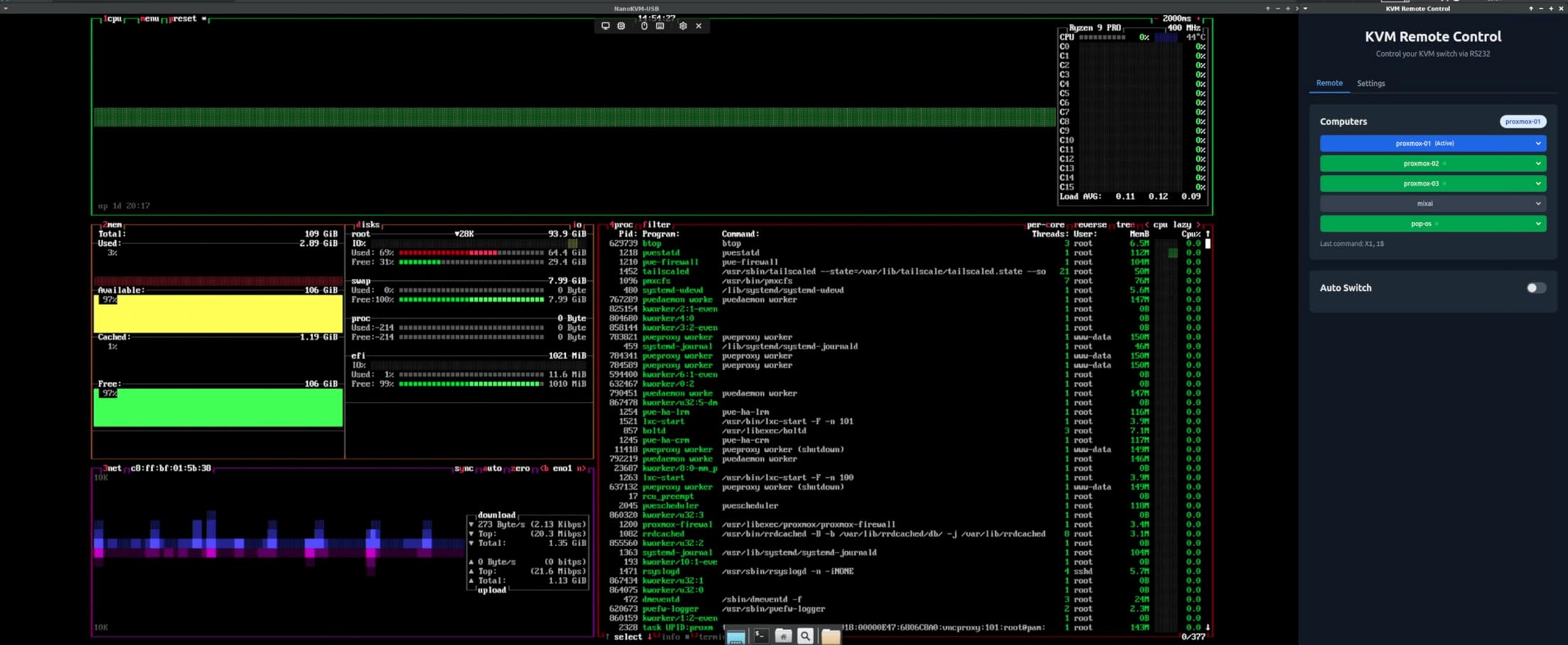Expand the proxmox-01 chevron
This screenshot has height=645, width=1568.
1538,144
